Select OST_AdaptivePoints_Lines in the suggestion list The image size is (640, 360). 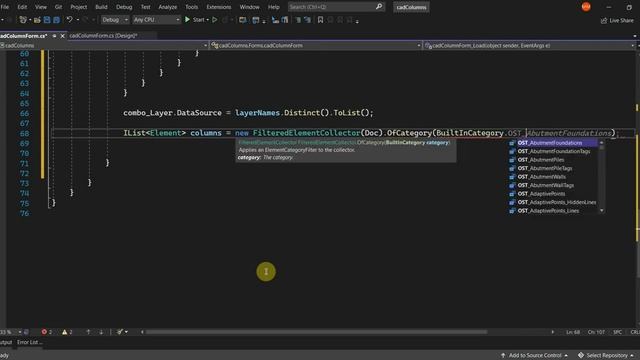pos(553,211)
